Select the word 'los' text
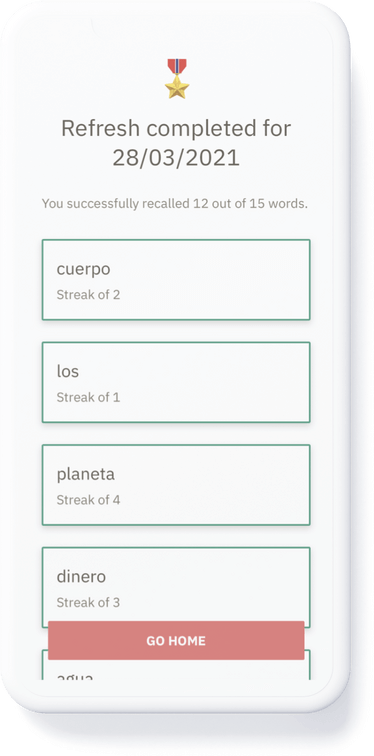374x756 pixels. (x=67, y=371)
